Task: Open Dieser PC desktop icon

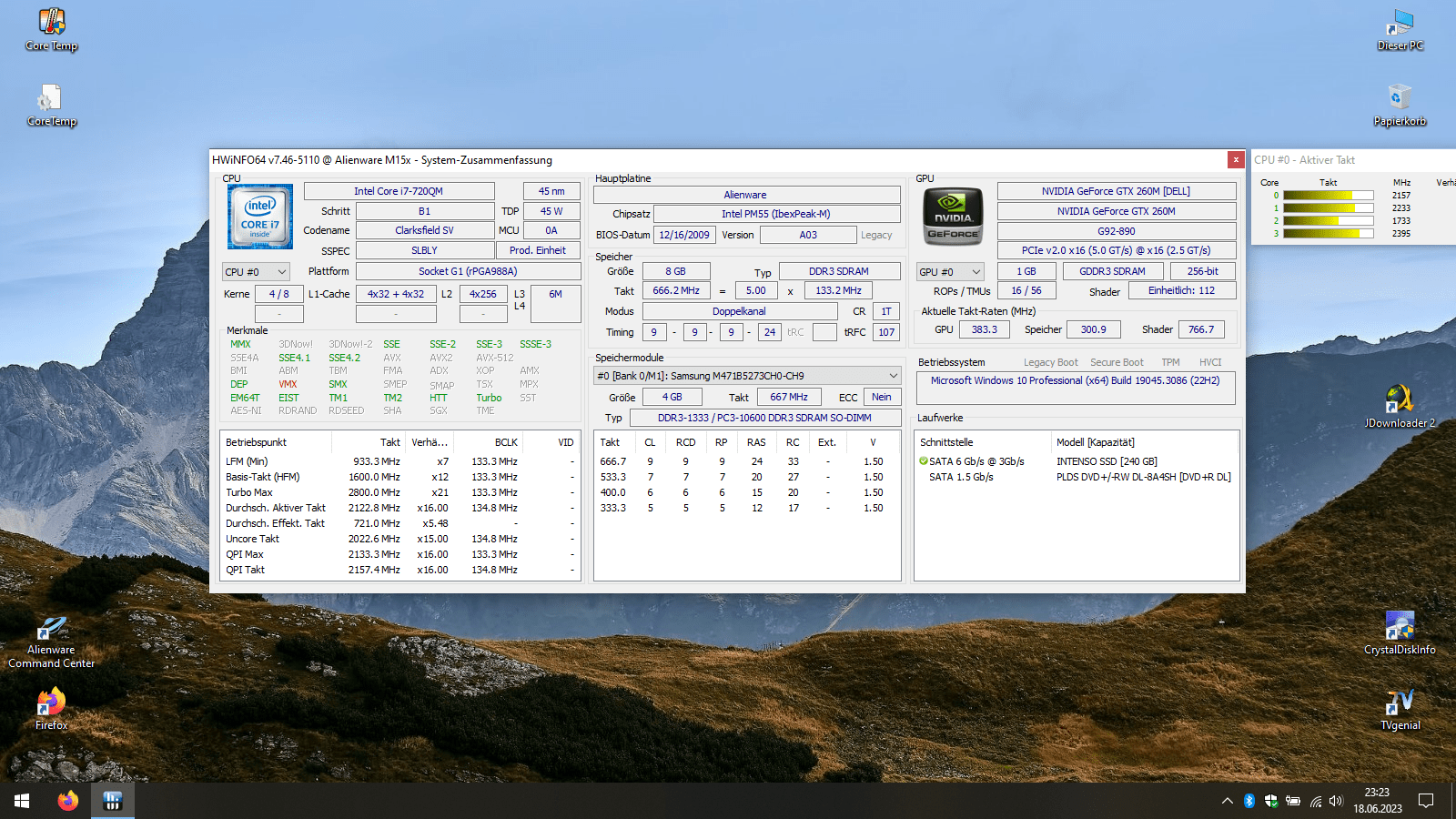Action: [x=1400, y=29]
